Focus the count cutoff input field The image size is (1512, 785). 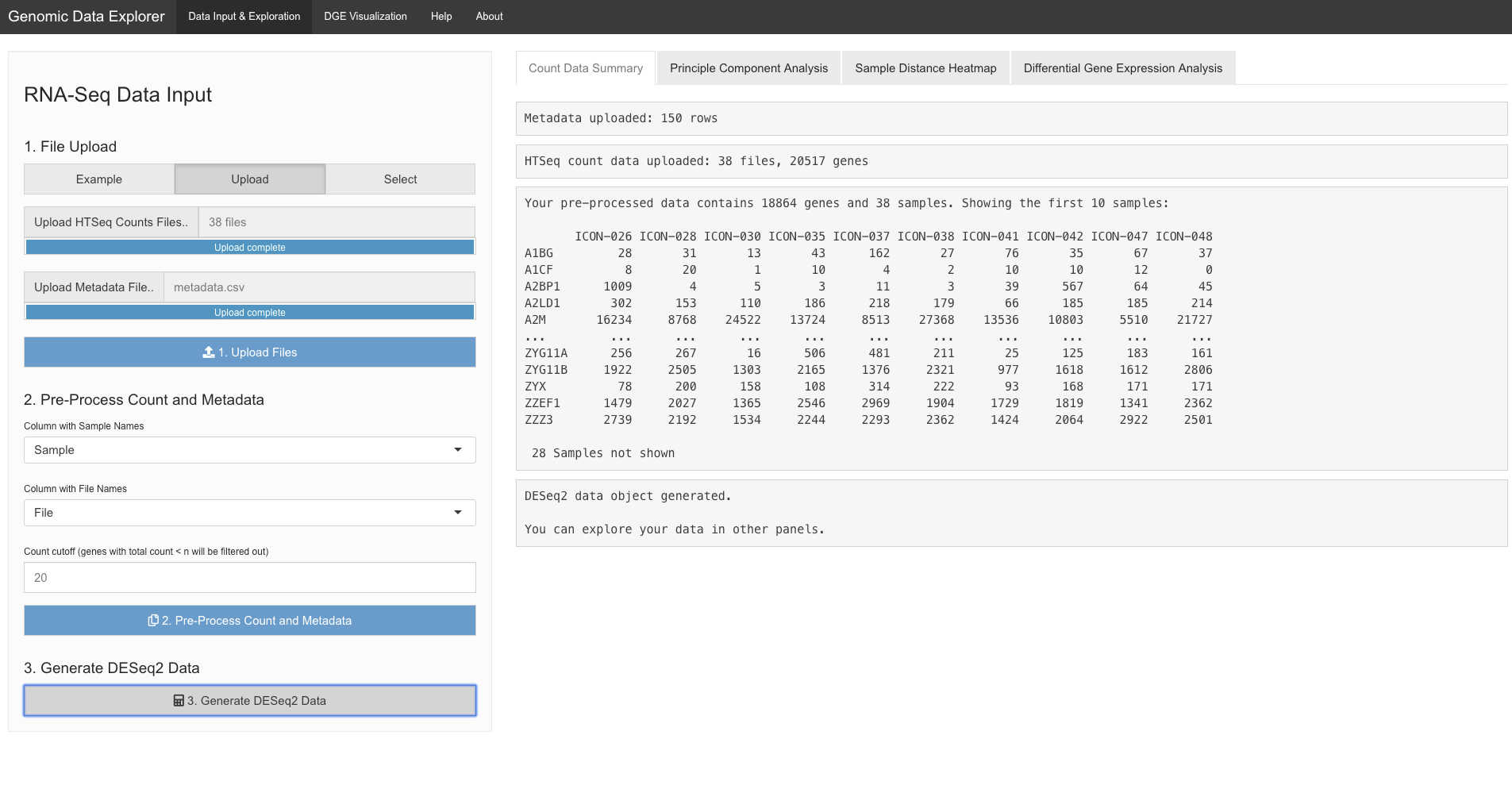[250, 578]
